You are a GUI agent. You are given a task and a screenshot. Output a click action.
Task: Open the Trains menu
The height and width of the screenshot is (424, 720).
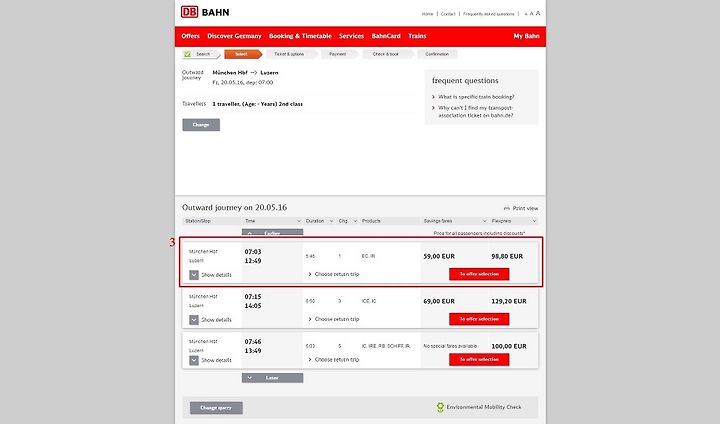417,36
